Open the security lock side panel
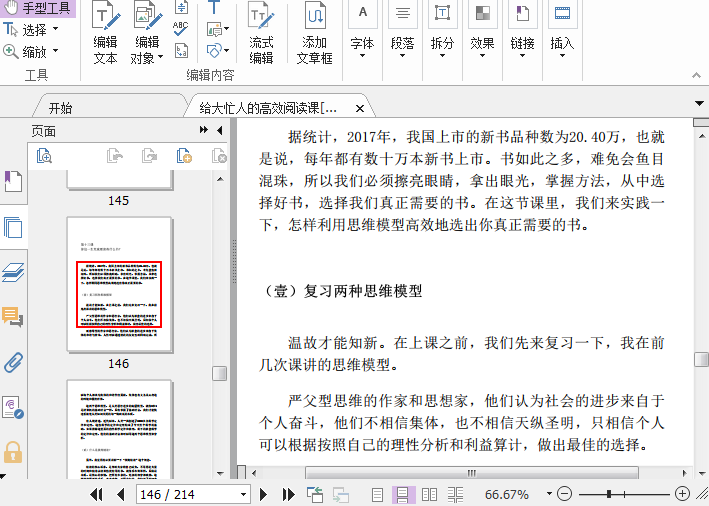The image size is (709, 506). pyautogui.click(x=13, y=452)
